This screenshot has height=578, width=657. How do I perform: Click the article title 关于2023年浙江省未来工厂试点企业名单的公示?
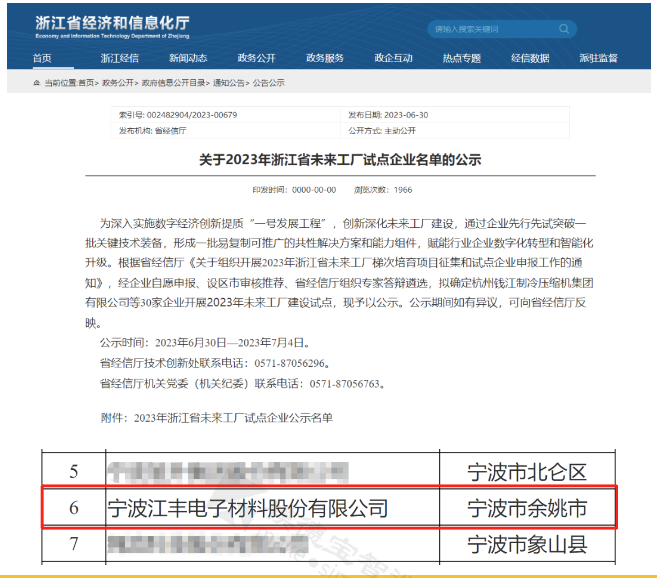pyautogui.click(x=340, y=160)
